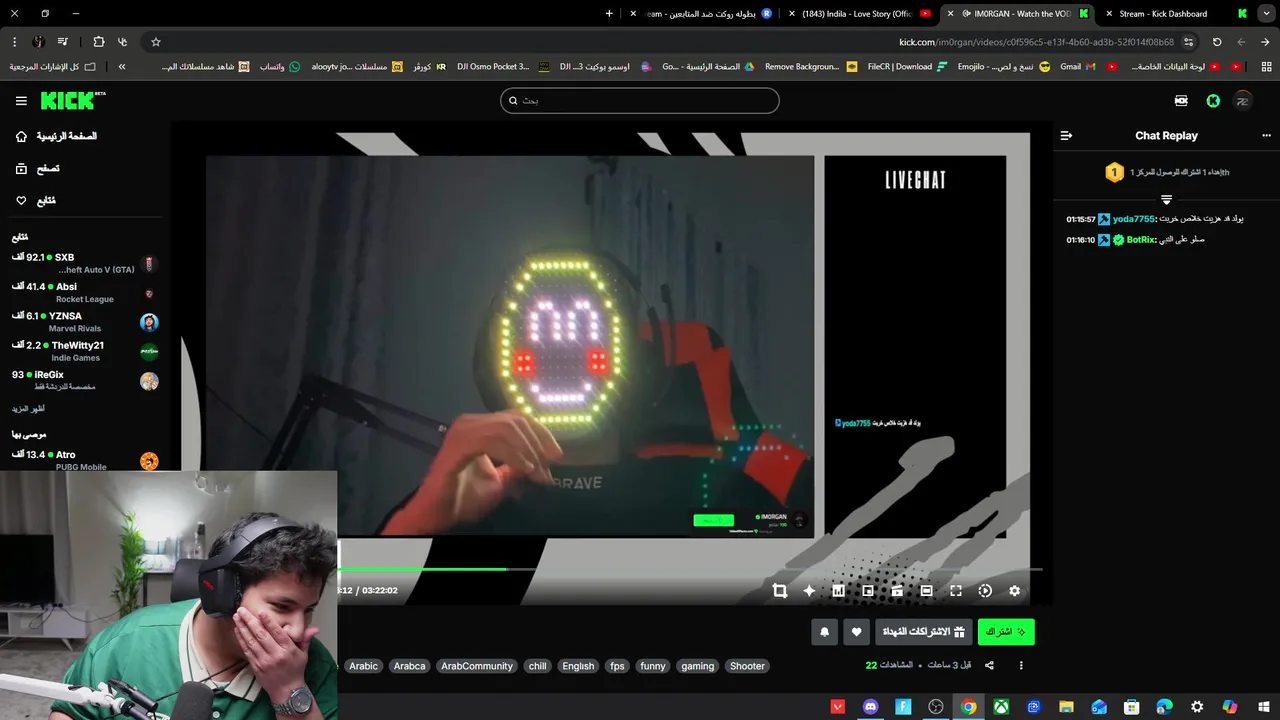Open Following in Kick sidebar
Image resolution: width=1280 pixels, height=720 pixels.
tap(35, 201)
